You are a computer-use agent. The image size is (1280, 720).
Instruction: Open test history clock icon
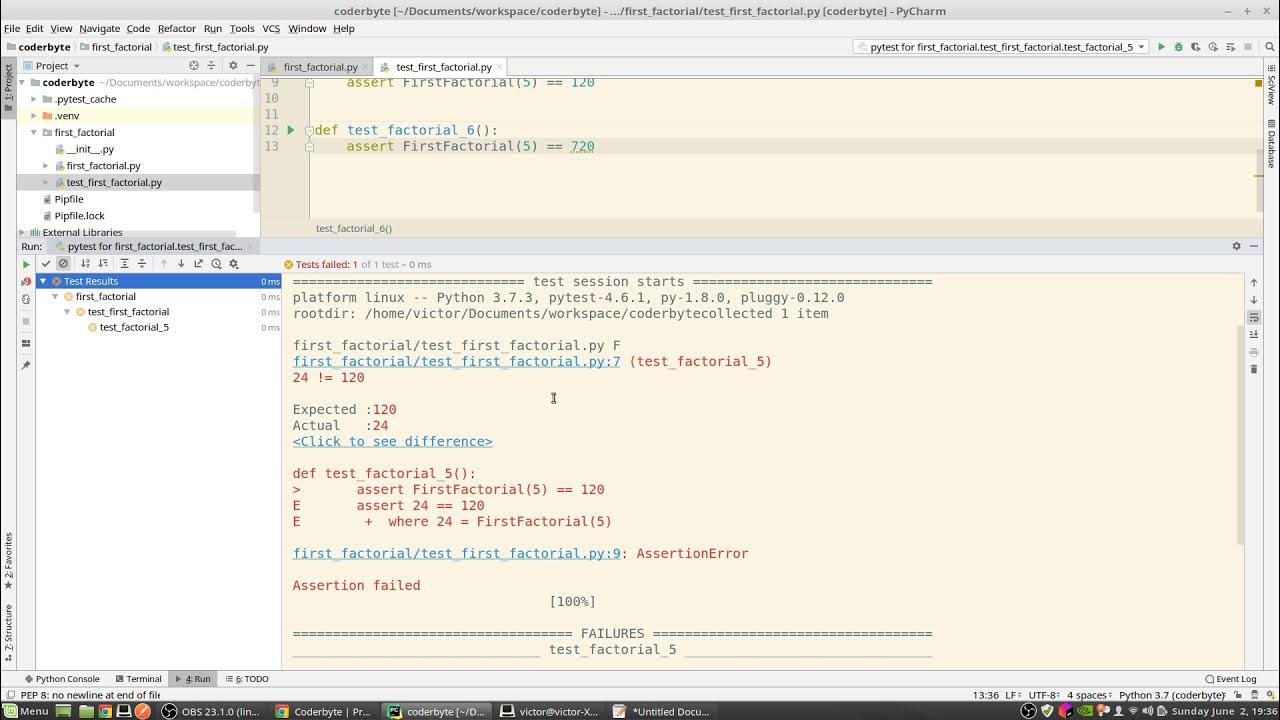click(x=216, y=264)
